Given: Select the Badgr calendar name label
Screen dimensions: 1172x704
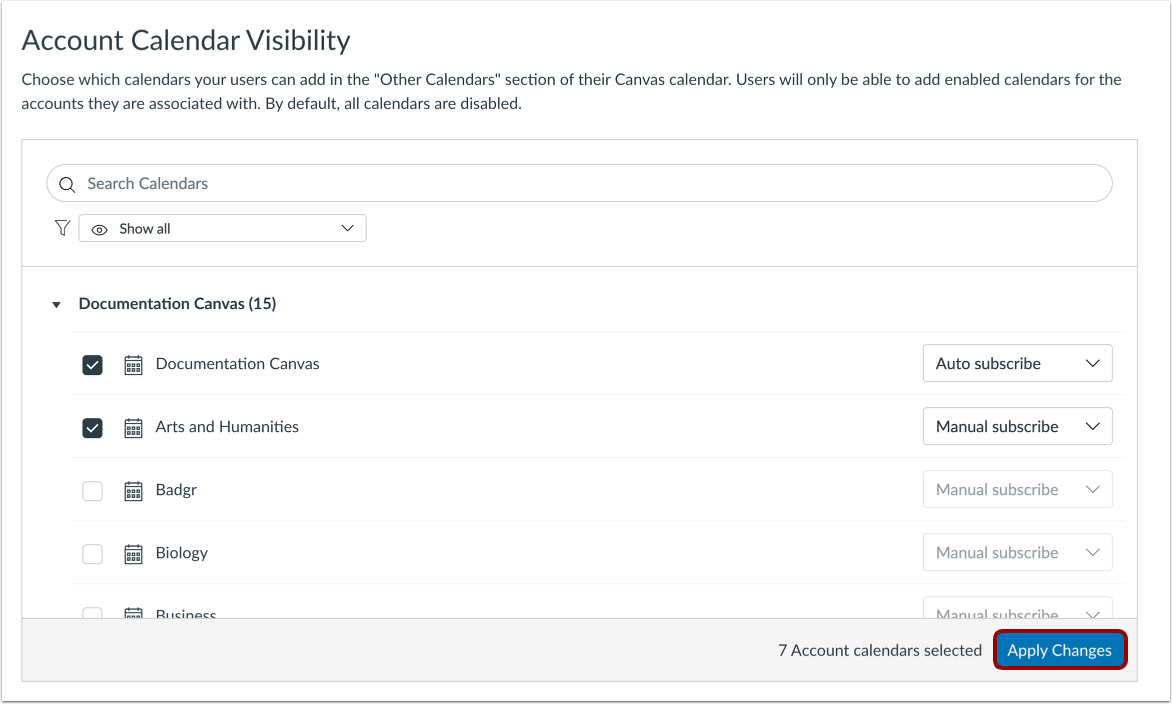Looking at the screenshot, I should [x=176, y=490].
